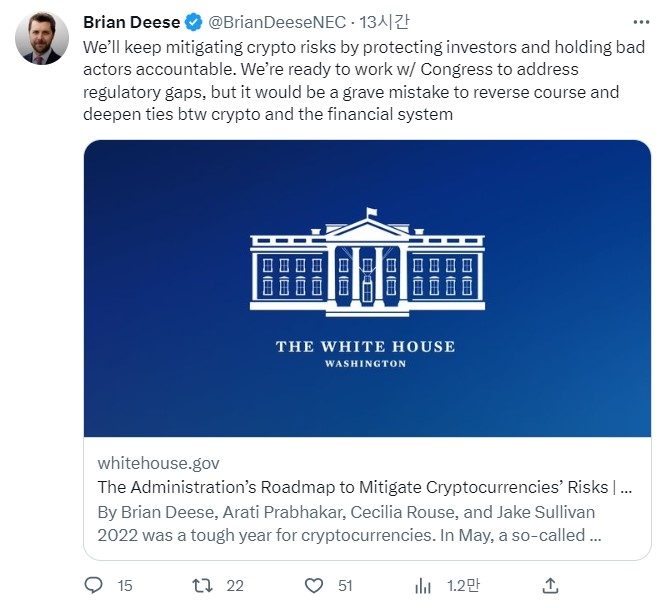Open the Administration's Roadmap article title
667x608 pixels.
(x=364, y=488)
